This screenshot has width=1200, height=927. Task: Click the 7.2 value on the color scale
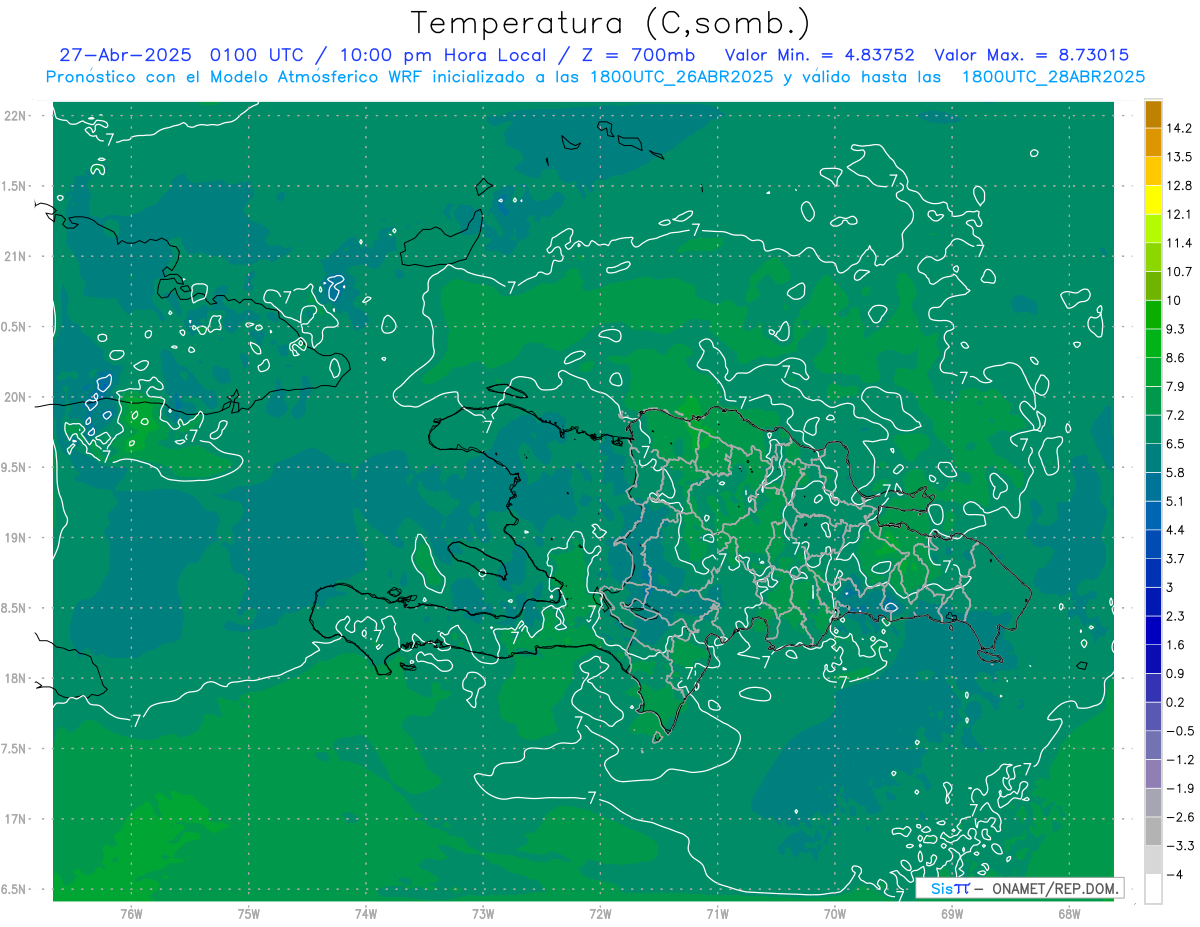coord(1176,415)
